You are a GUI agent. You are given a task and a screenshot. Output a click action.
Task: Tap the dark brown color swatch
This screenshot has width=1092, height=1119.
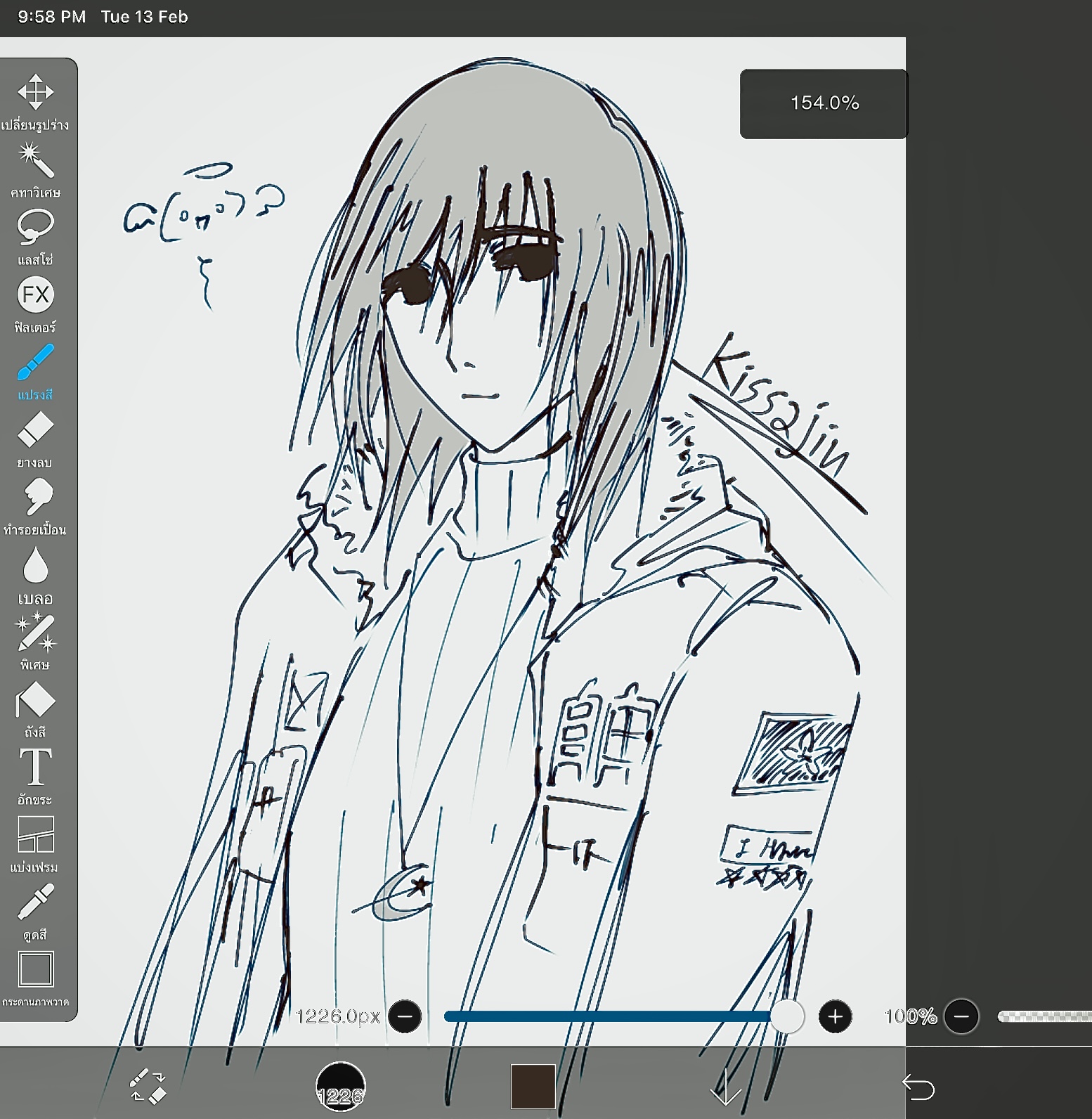(533, 1086)
